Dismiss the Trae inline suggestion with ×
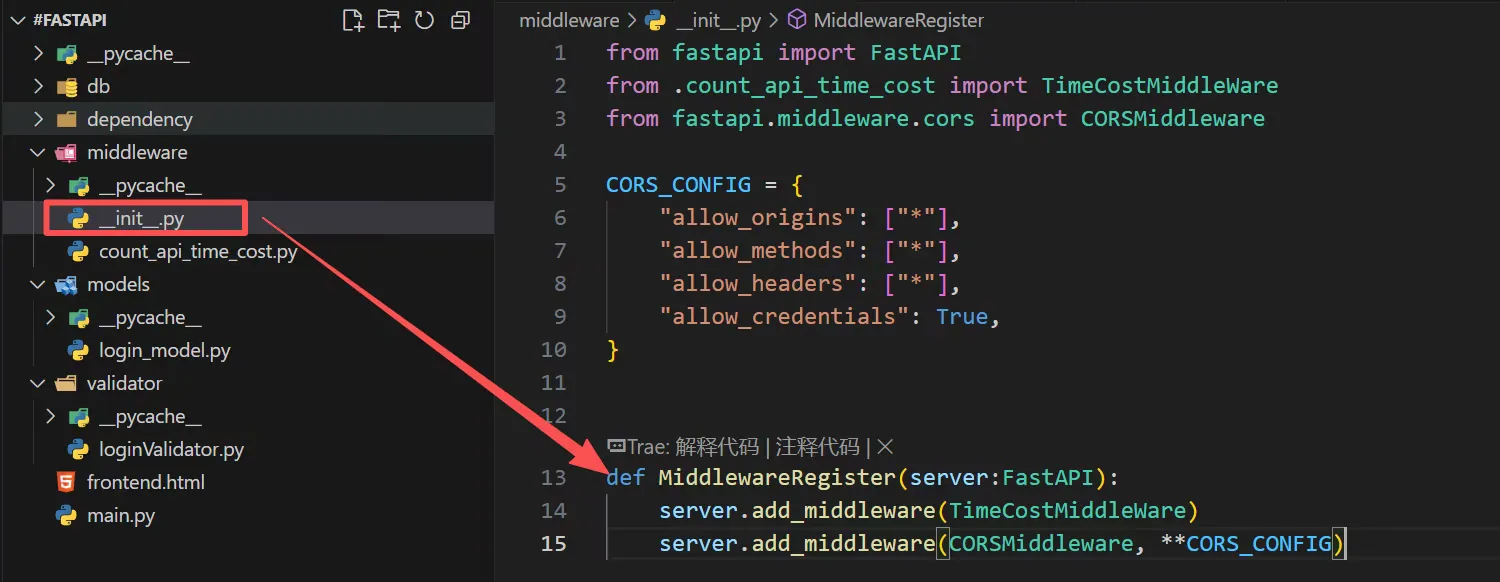The height and width of the screenshot is (582, 1500). coord(884,447)
